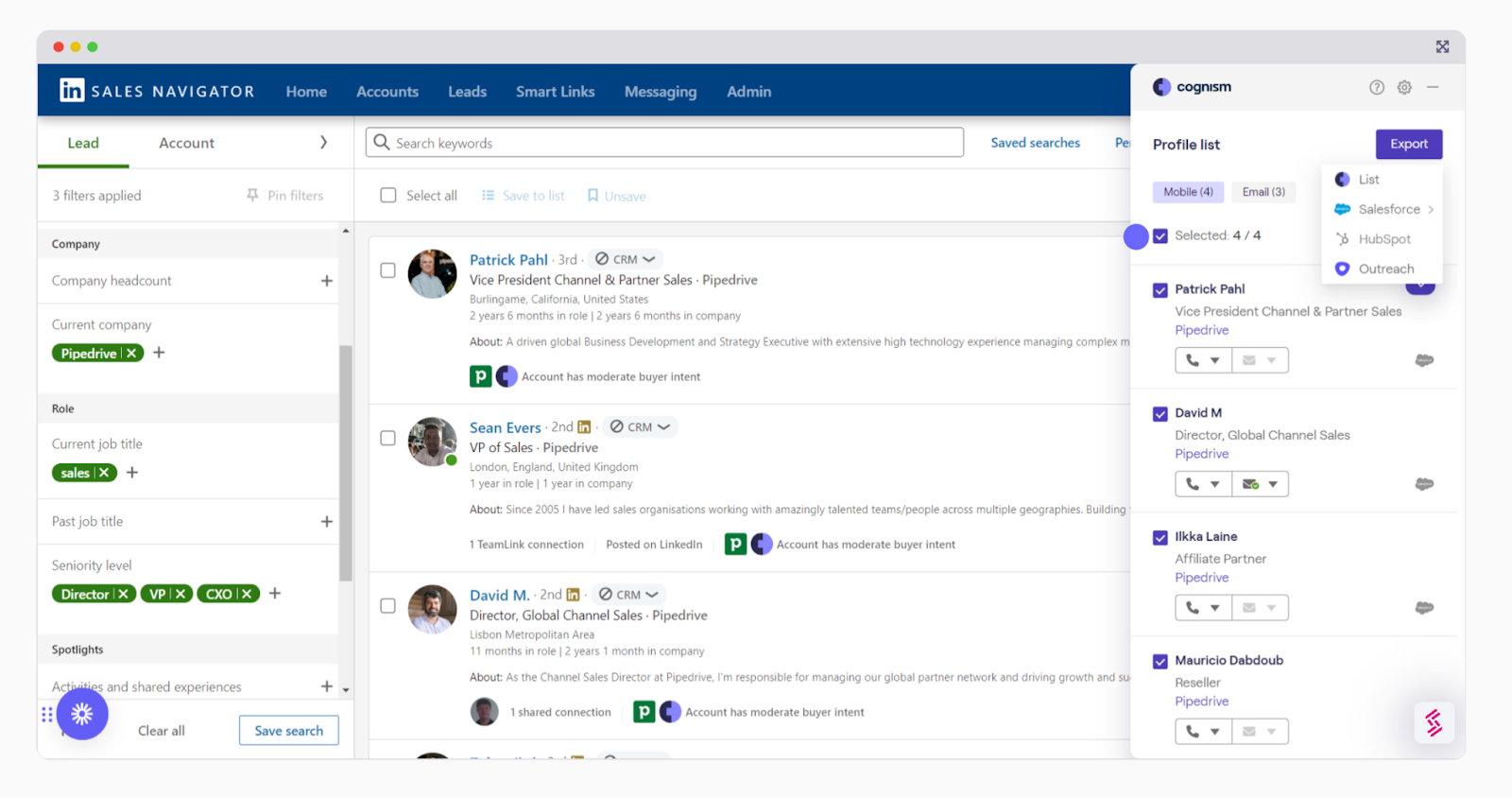1512x798 pixels.
Task: Click the Save search button
Action: [x=288, y=730]
